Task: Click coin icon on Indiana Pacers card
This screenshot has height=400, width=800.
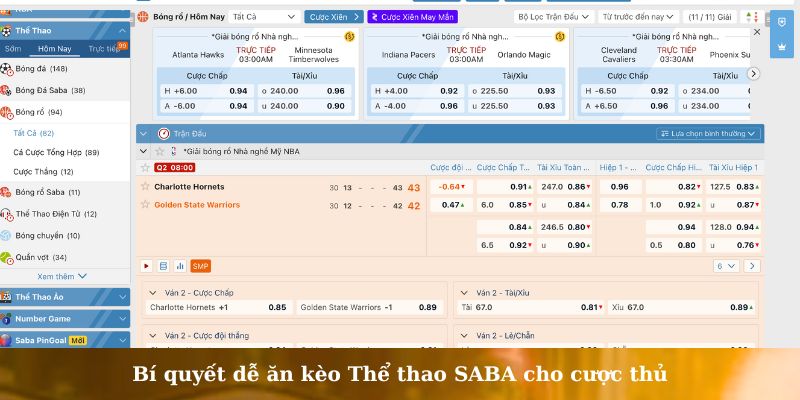Action: tap(560, 36)
